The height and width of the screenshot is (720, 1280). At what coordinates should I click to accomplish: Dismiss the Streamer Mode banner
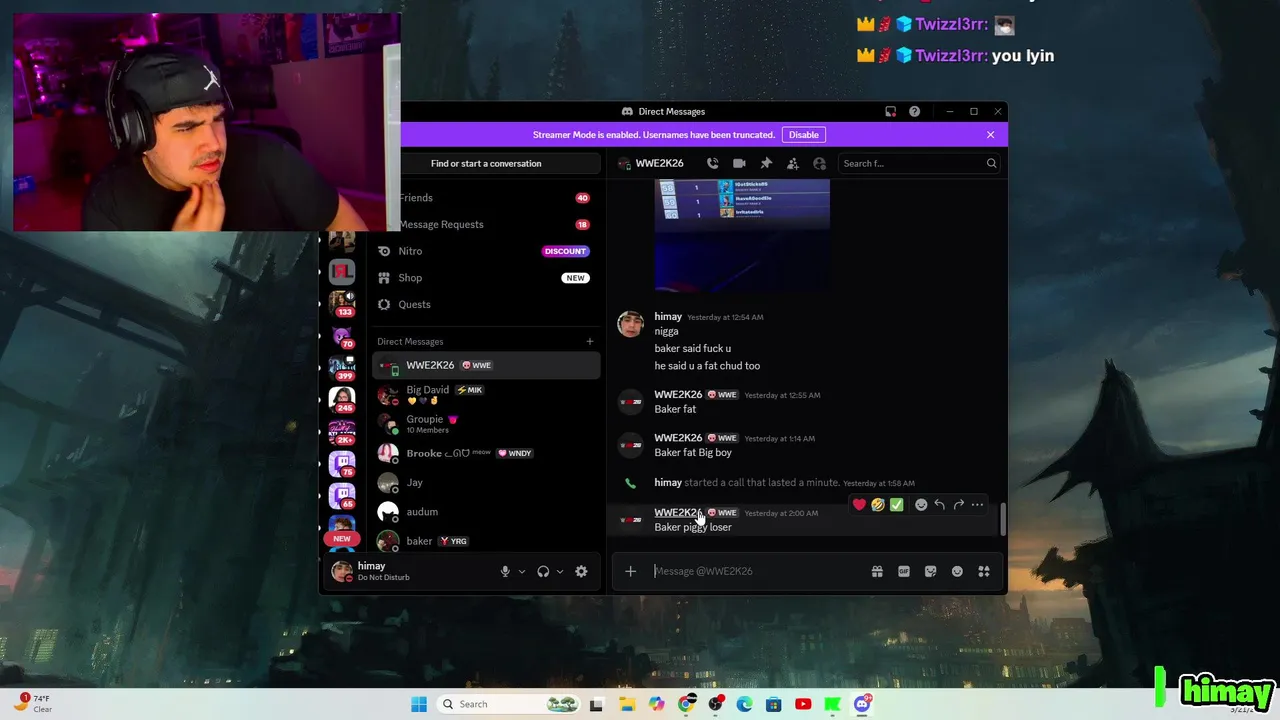[x=990, y=134]
